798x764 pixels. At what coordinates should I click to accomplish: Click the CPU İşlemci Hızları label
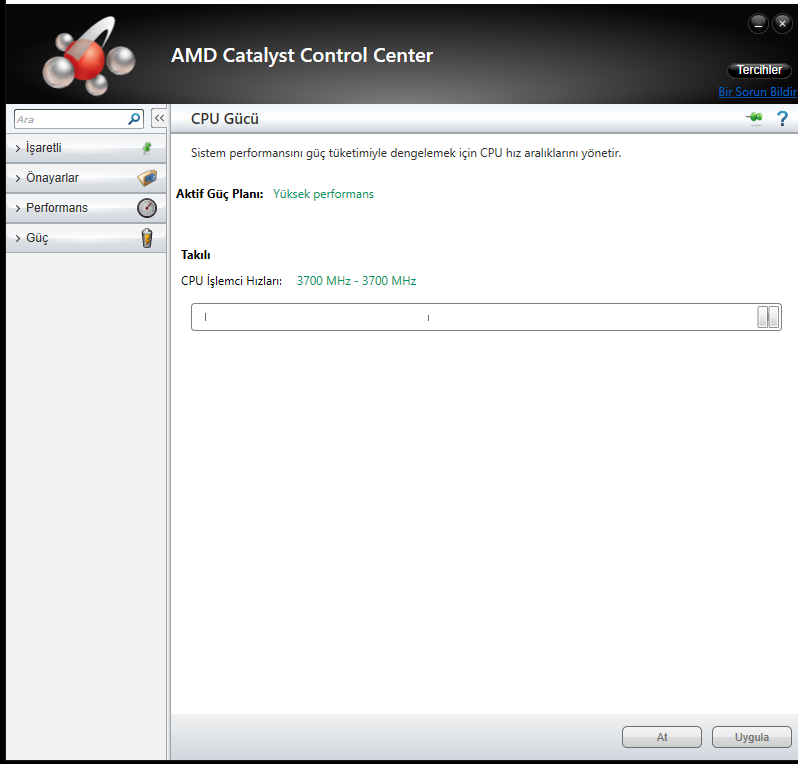tap(231, 281)
